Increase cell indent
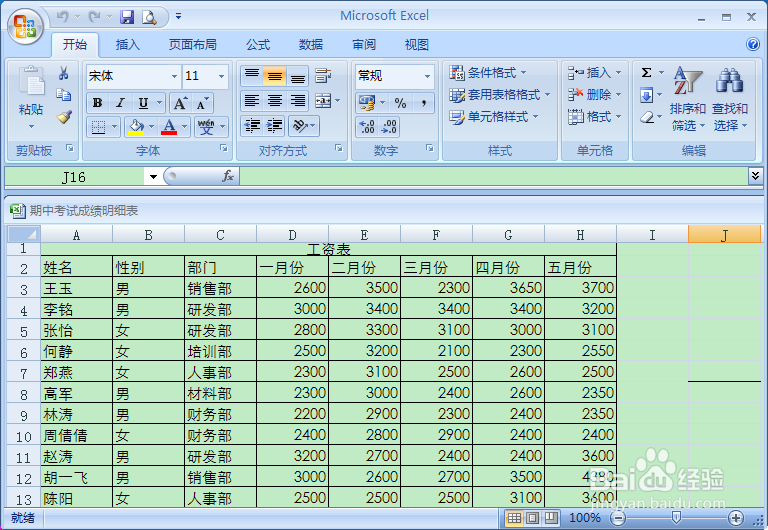The width and height of the screenshot is (768, 530). click(x=274, y=126)
